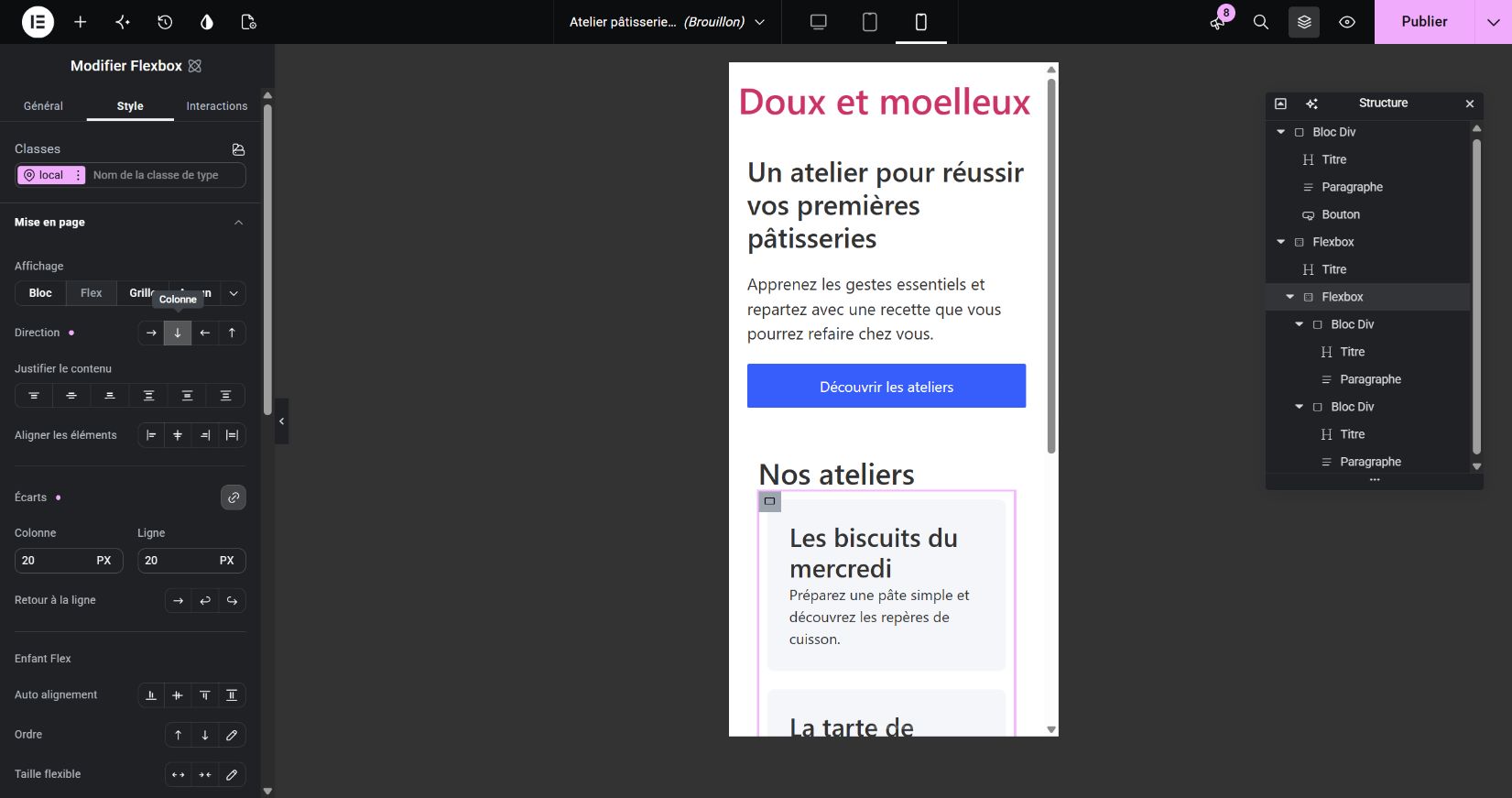Click the droplet icon in top bar
This screenshot has width=1512, height=798.
coord(207,22)
